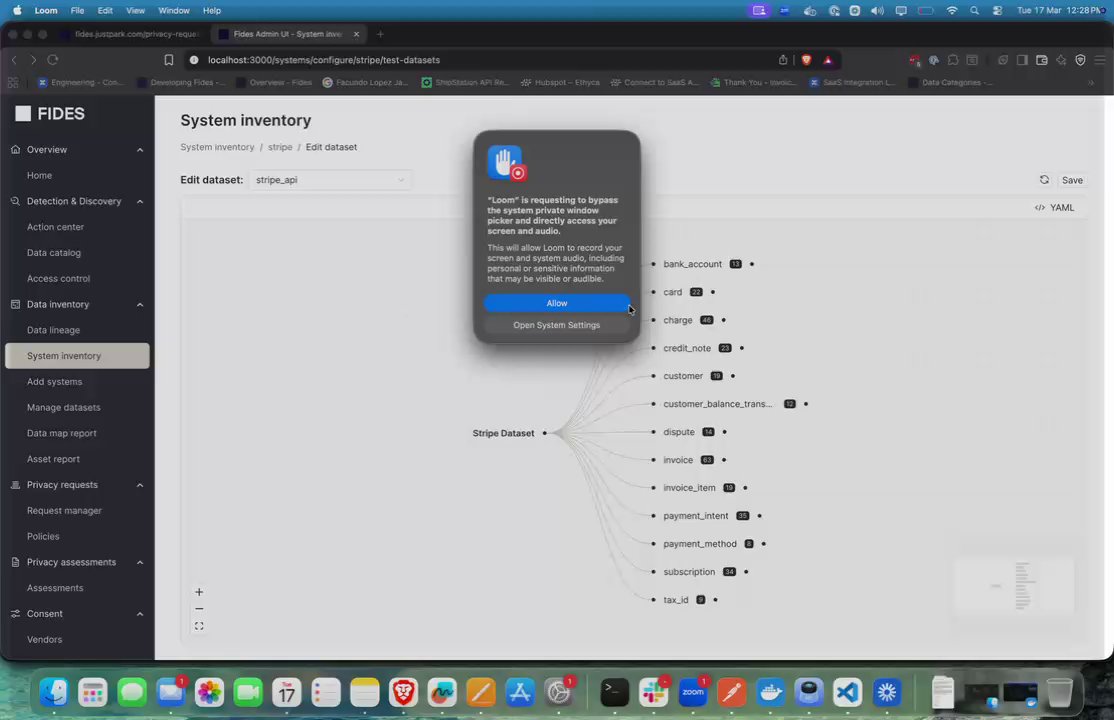Zoom in the dataset graph with plus
This screenshot has height=720, width=1114.
point(199,591)
